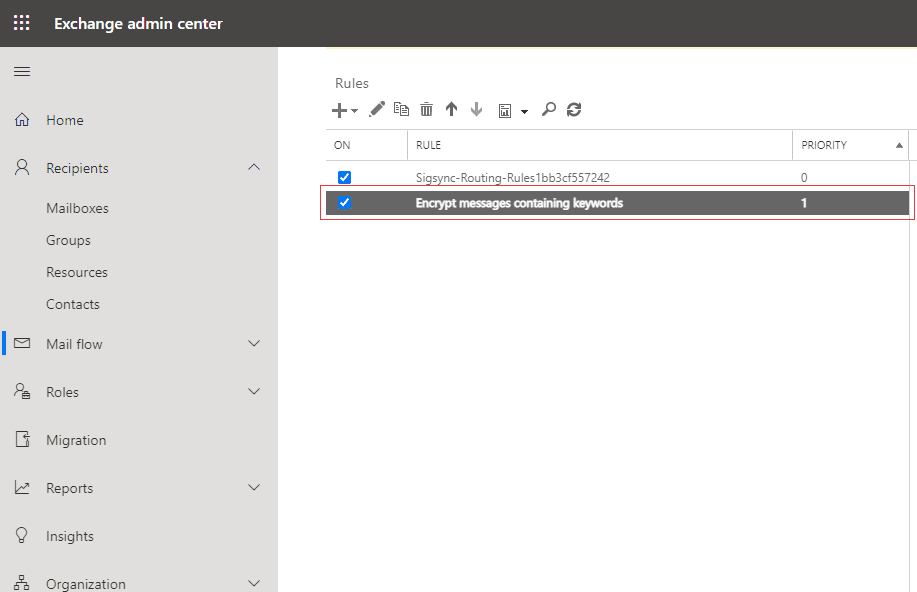Click the pencil edit rule icon
917x592 pixels.
377,110
